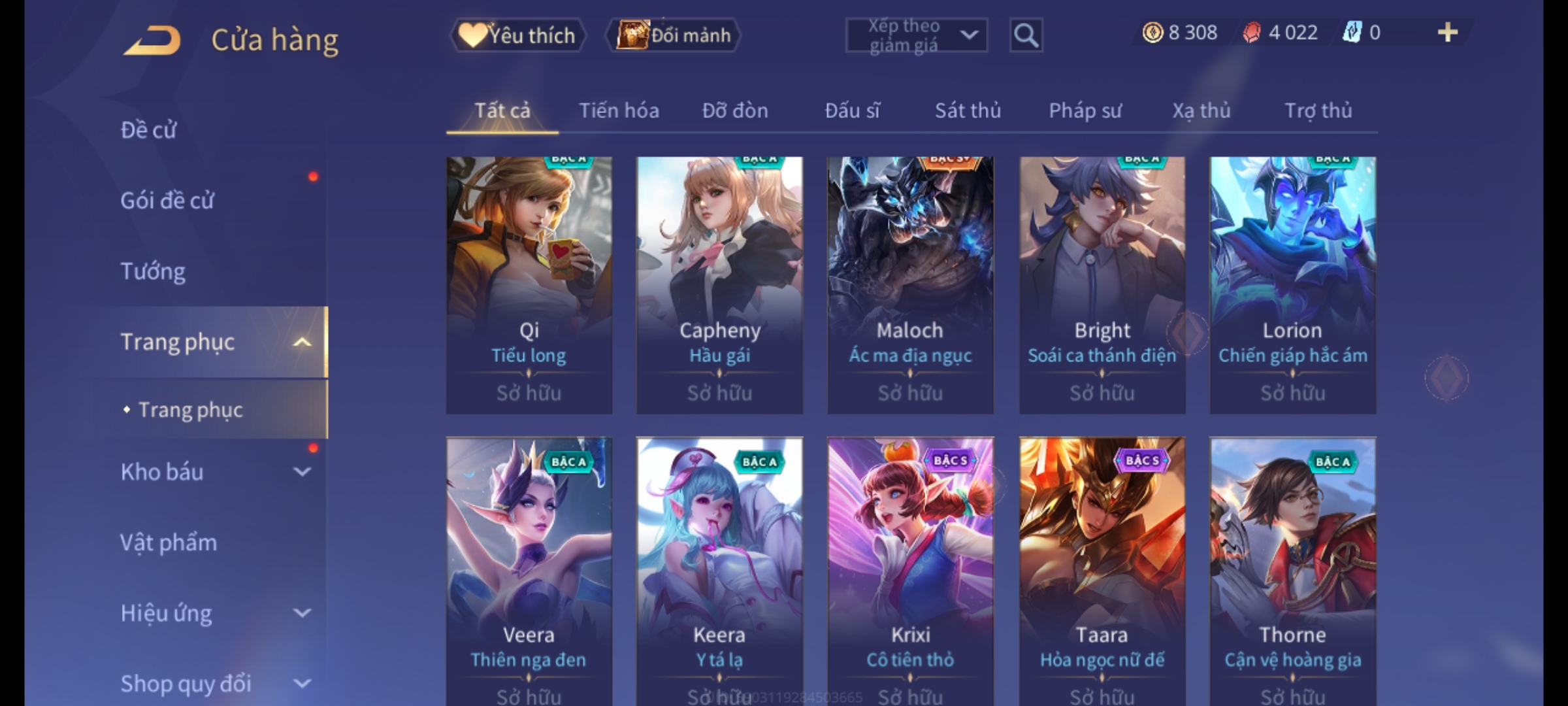Switch to the Tiến hóa tab

click(619, 110)
